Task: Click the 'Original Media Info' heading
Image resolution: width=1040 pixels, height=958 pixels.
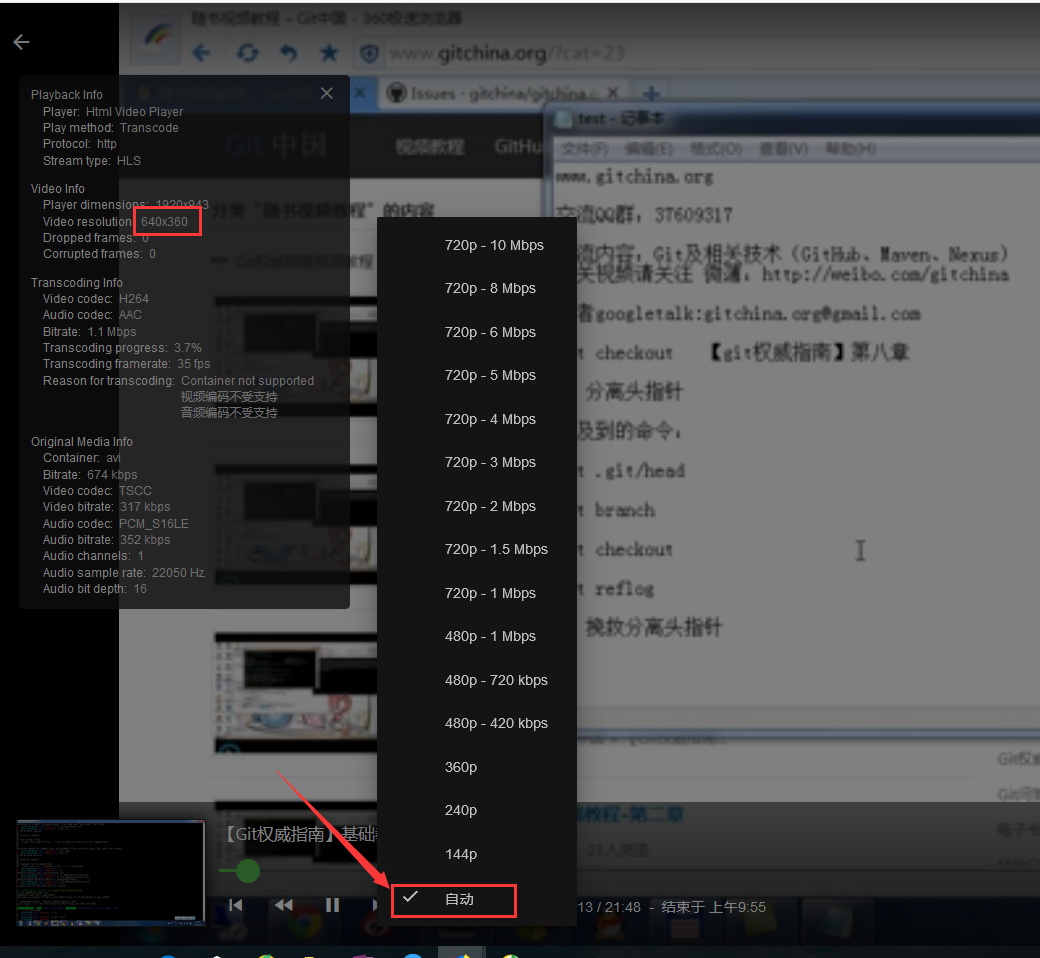Action: [82, 442]
